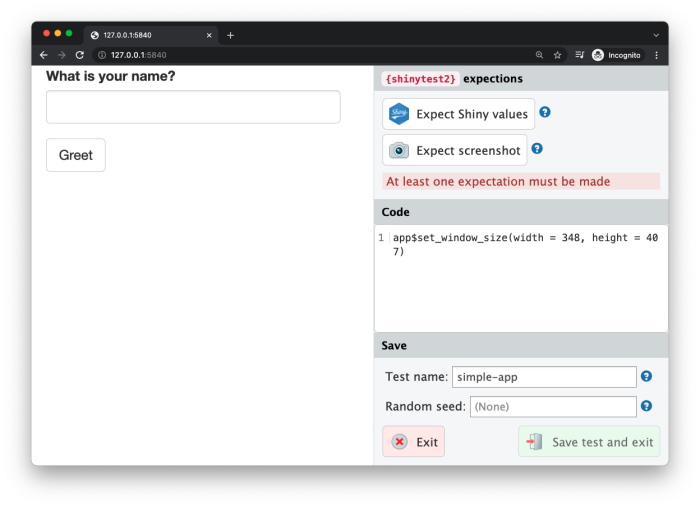
Task: Click Save test and exit button
Action: 589,442
